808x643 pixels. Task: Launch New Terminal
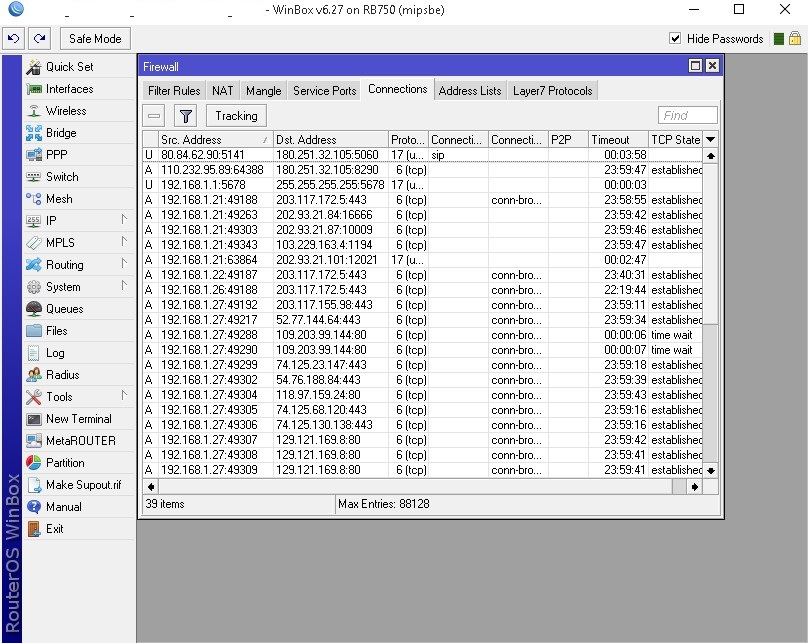point(78,419)
